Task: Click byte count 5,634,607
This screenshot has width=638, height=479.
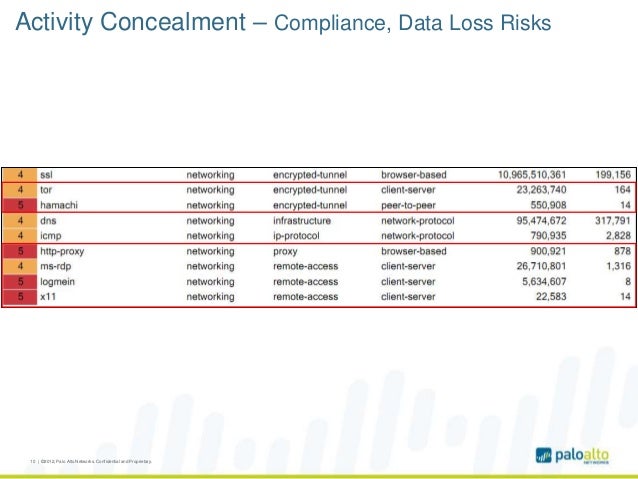Action: [544, 282]
